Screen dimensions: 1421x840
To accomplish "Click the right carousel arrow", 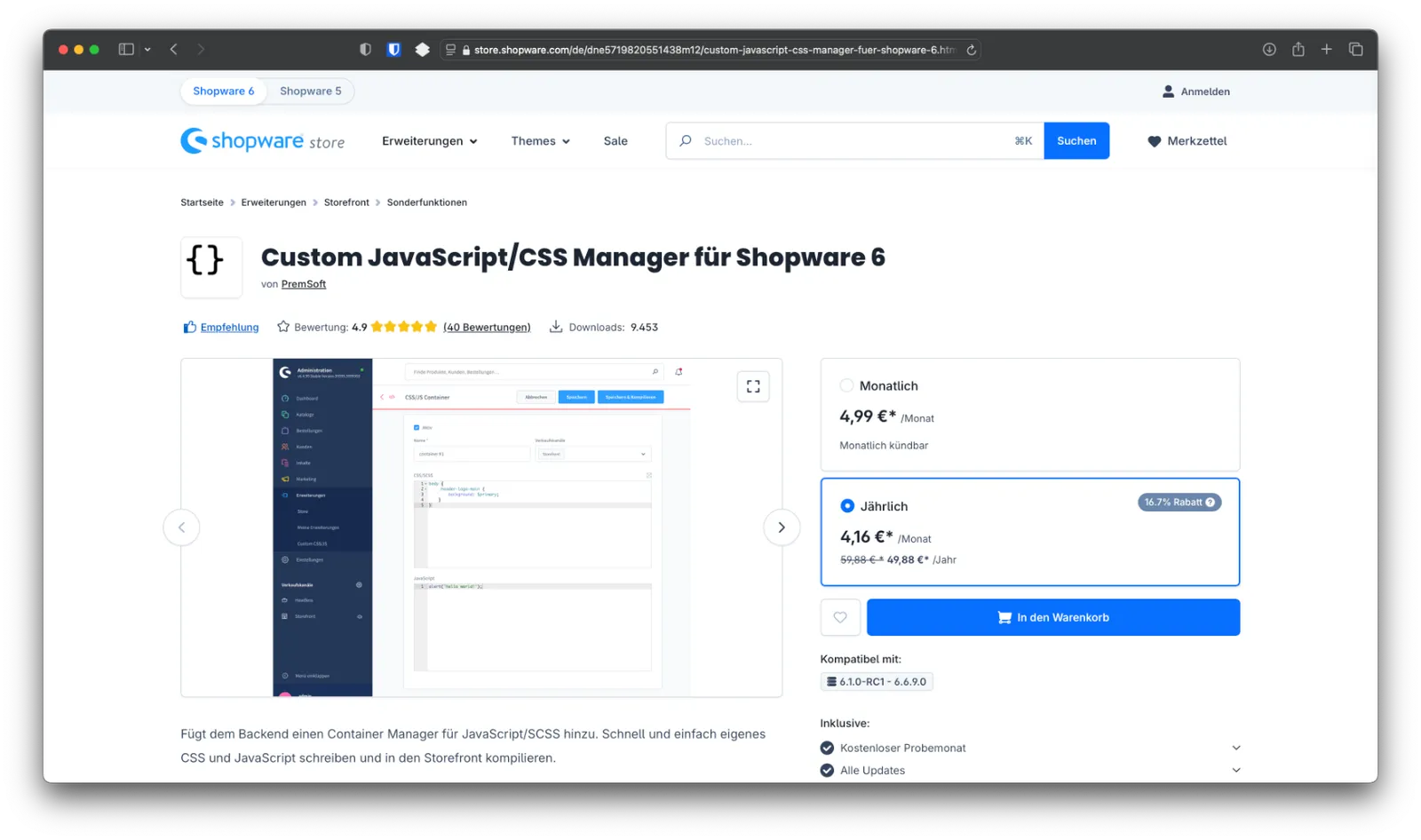I will (781, 527).
